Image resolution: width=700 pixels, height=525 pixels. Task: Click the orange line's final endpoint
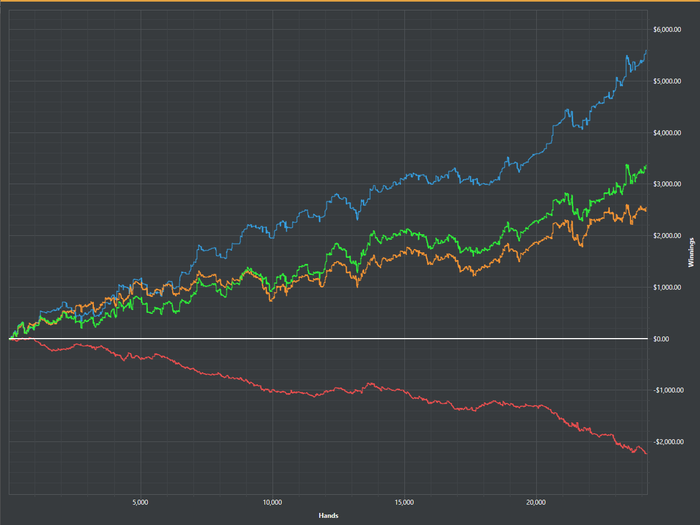click(x=646, y=210)
